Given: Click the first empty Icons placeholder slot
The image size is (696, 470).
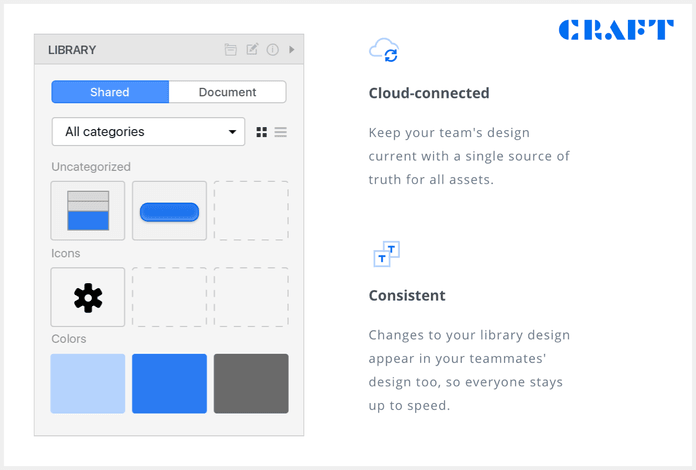Looking at the screenshot, I should pos(169,297).
